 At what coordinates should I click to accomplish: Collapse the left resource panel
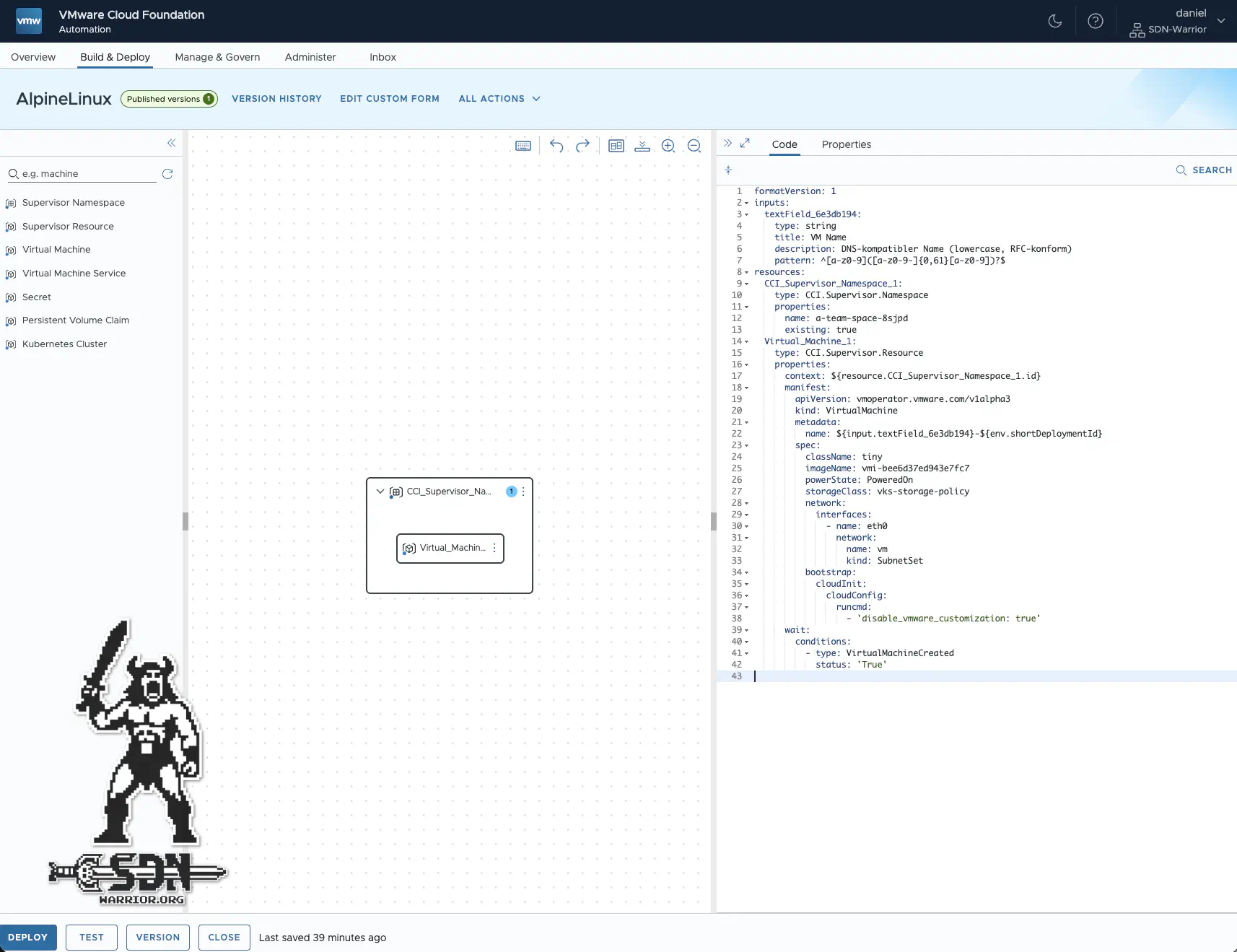click(171, 143)
